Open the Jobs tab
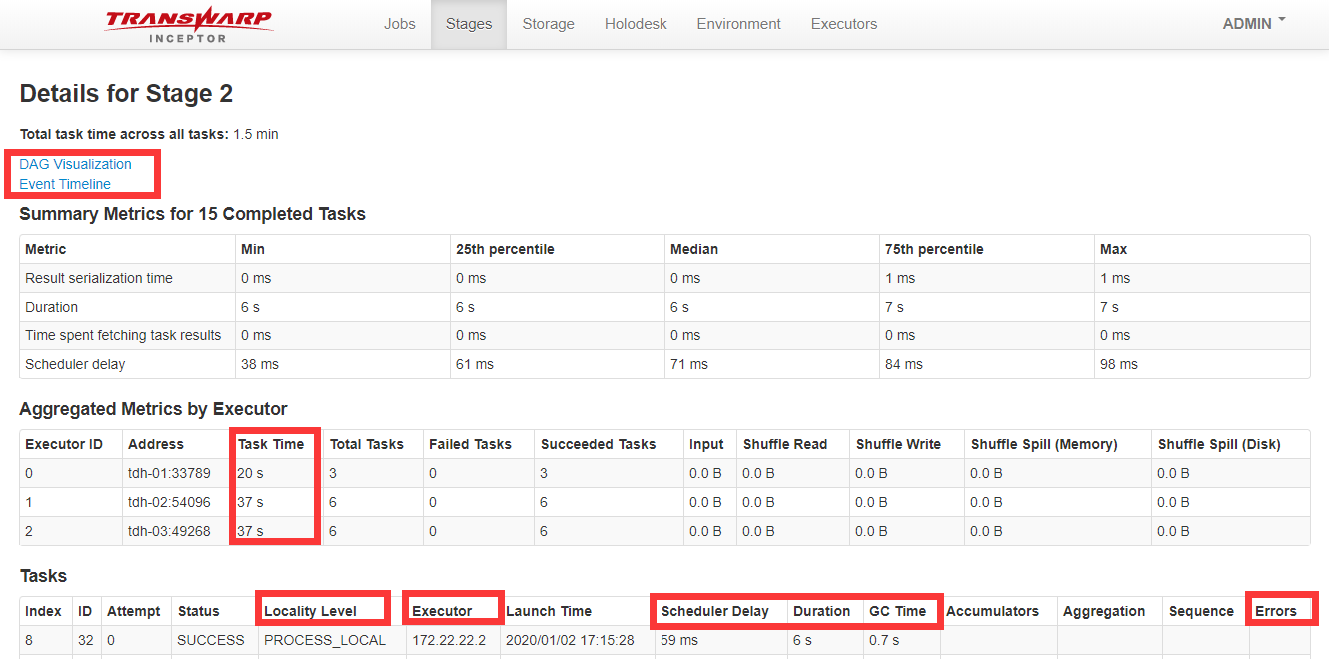Screen dimensions: 1329x660 coord(399,24)
